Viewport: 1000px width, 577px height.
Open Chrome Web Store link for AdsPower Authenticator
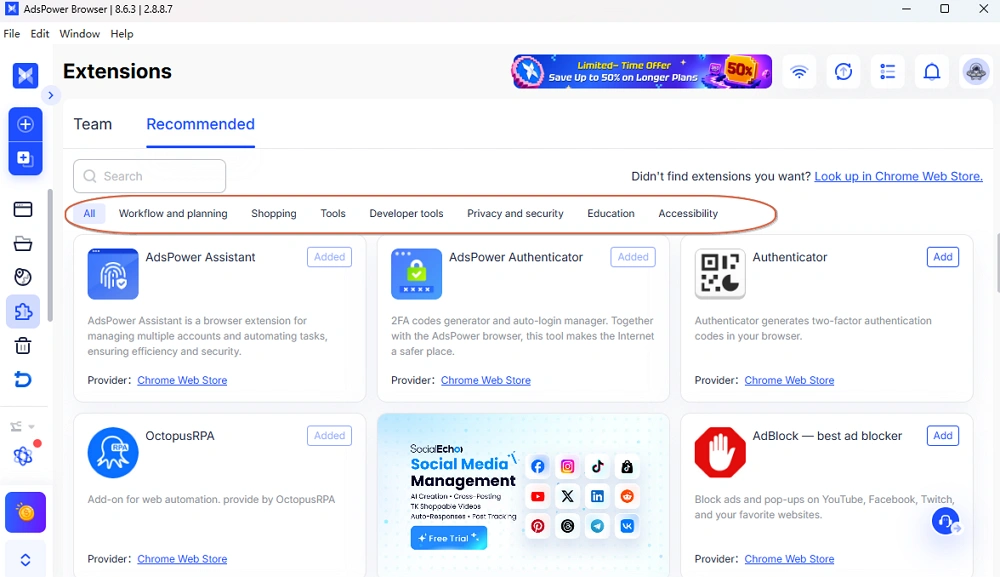[x=486, y=380]
